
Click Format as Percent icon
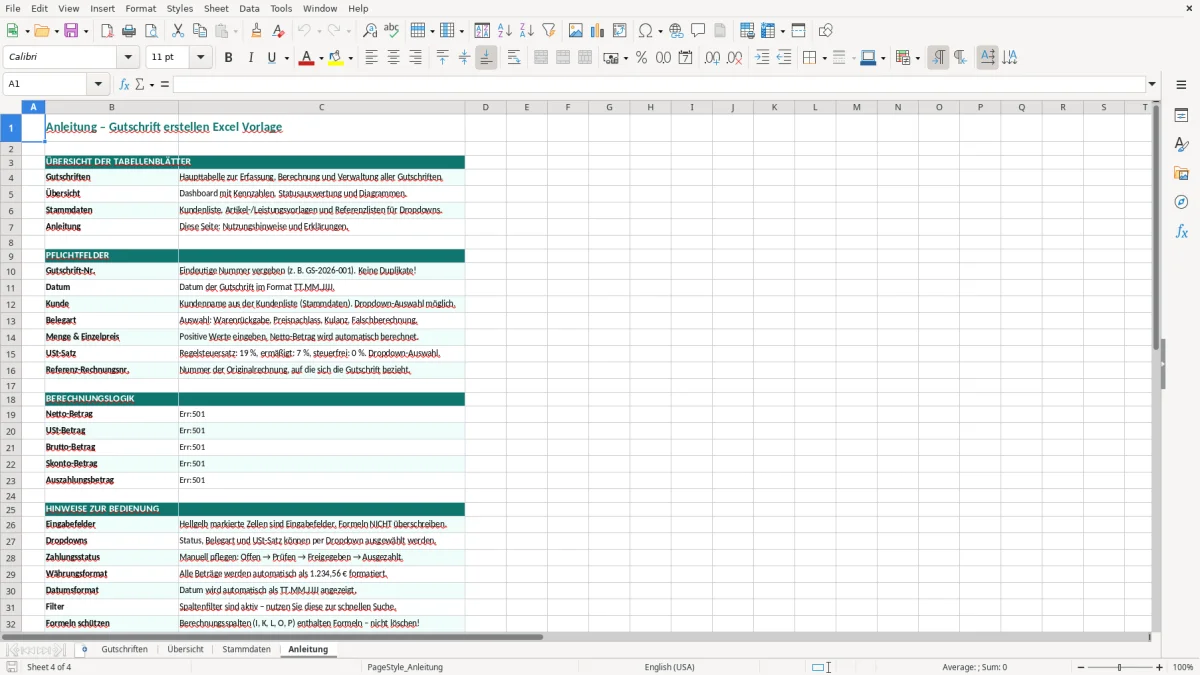[641, 58]
